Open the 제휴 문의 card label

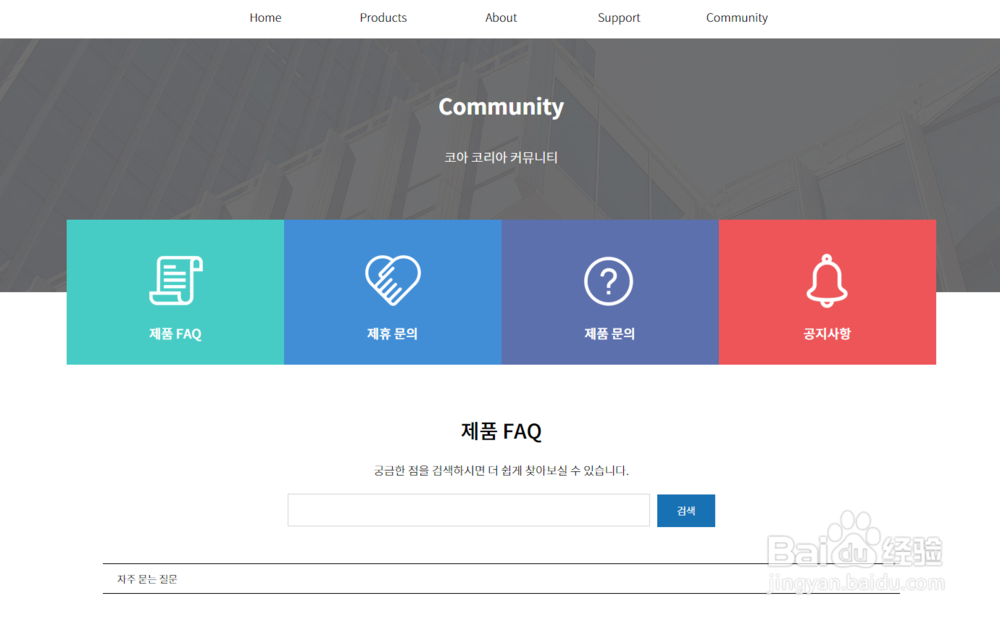[392, 334]
